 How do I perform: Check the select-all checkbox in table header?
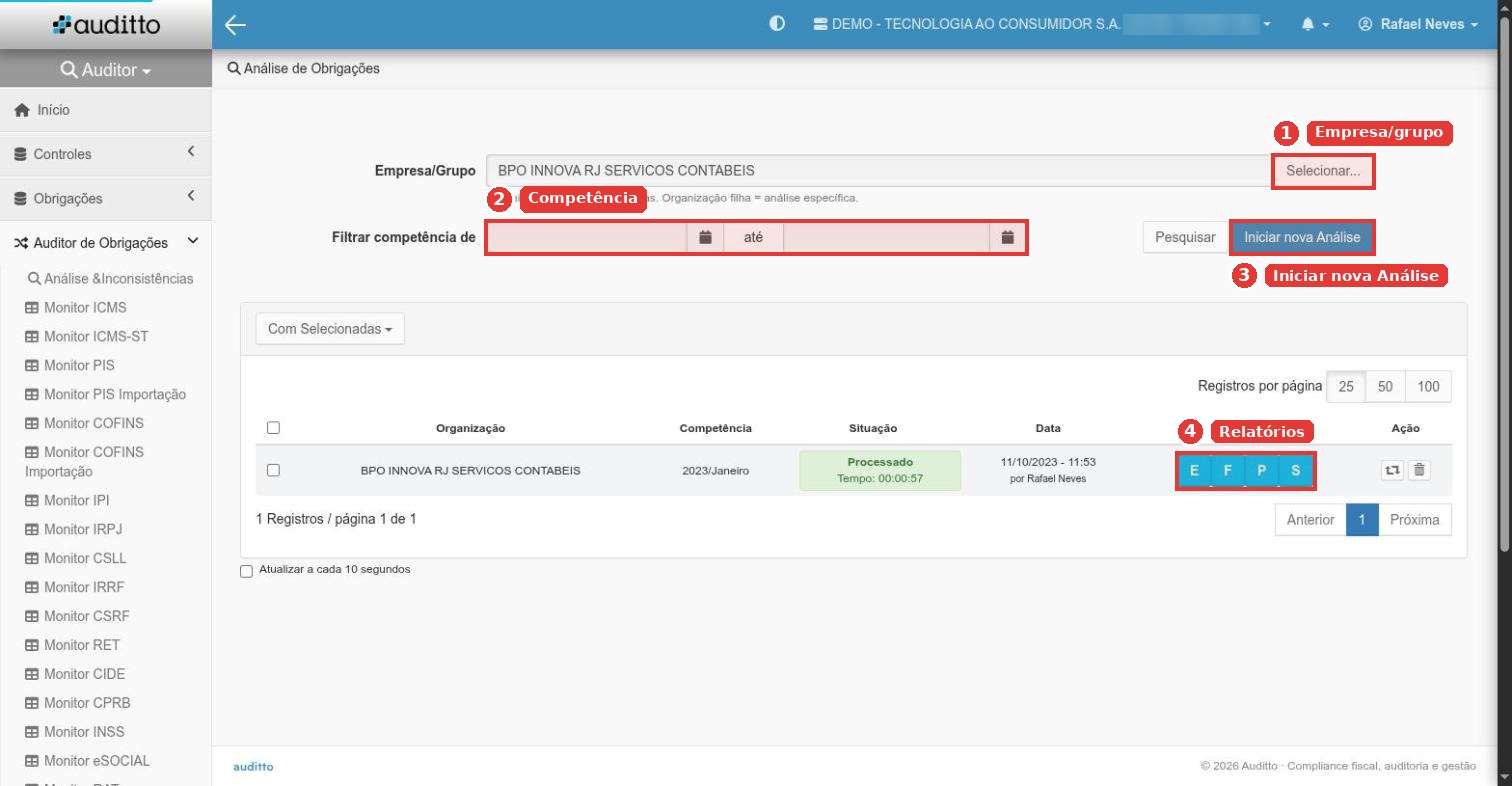click(x=273, y=428)
